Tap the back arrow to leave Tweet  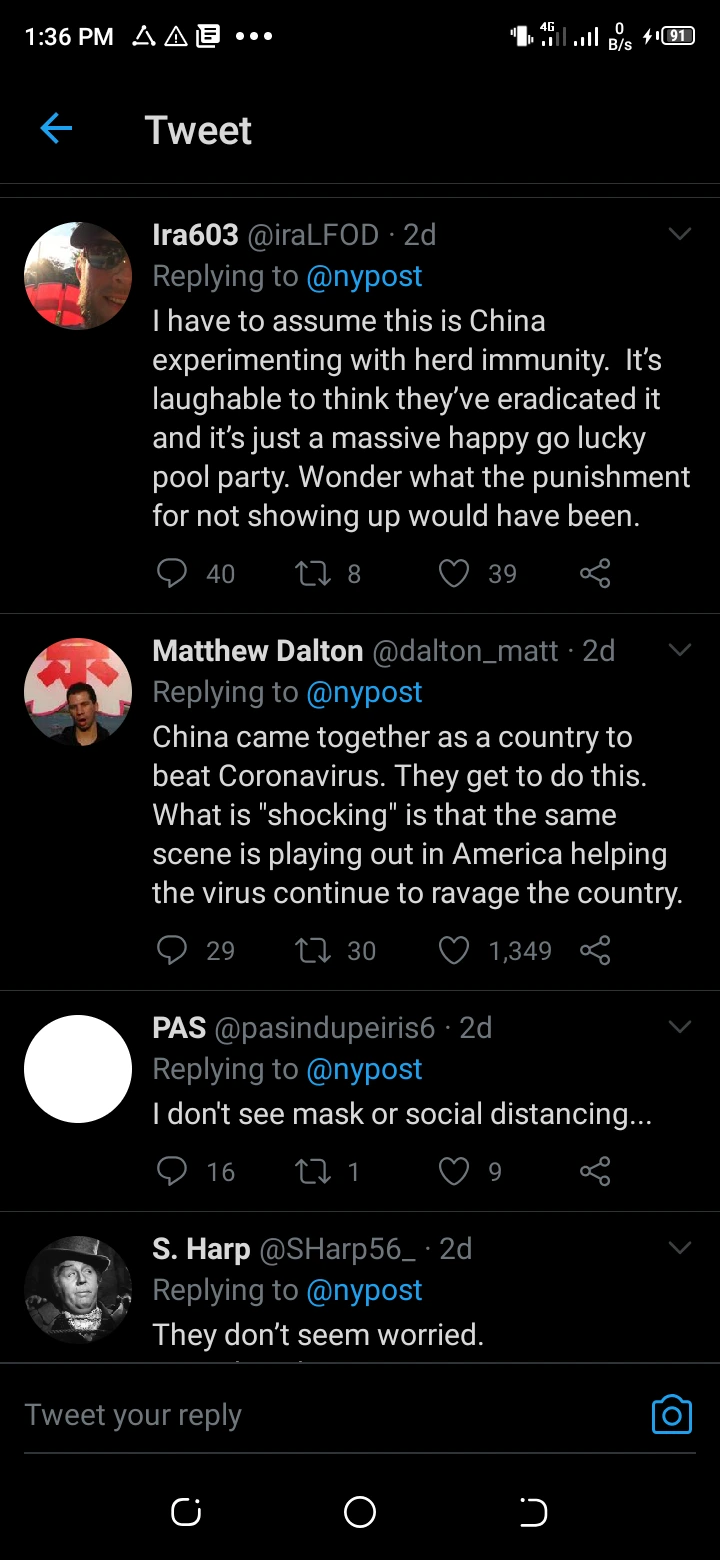pyautogui.click(x=56, y=129)
